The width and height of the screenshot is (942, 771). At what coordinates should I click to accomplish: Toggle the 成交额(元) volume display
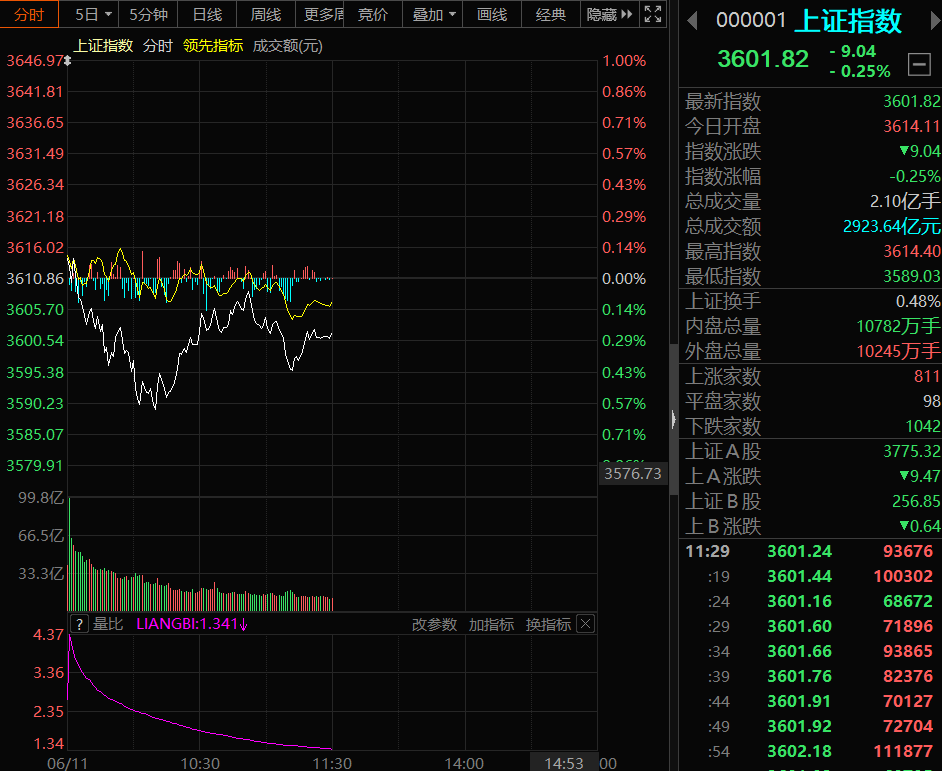coord(288,46)
